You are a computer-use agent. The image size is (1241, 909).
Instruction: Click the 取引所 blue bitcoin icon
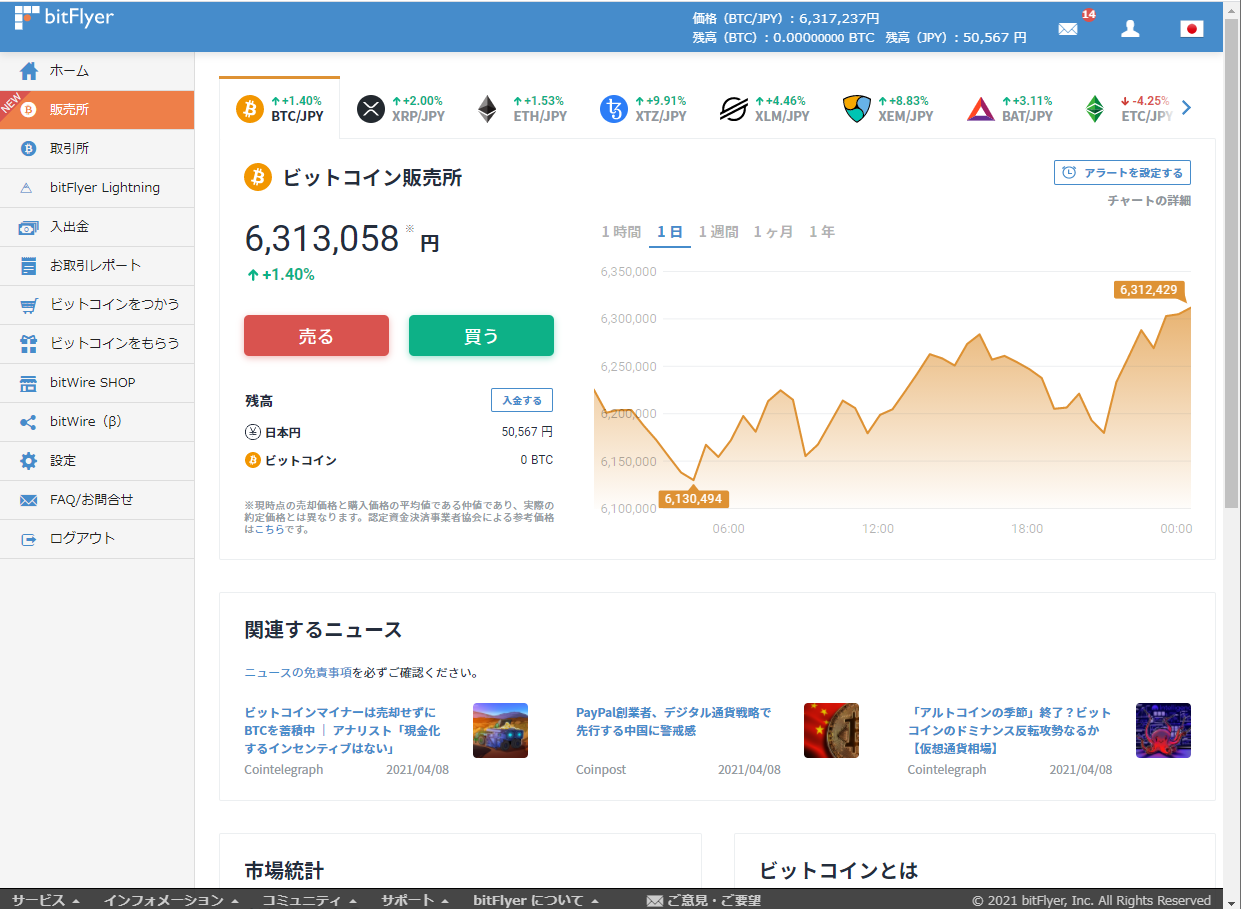[x=29, y=149]
